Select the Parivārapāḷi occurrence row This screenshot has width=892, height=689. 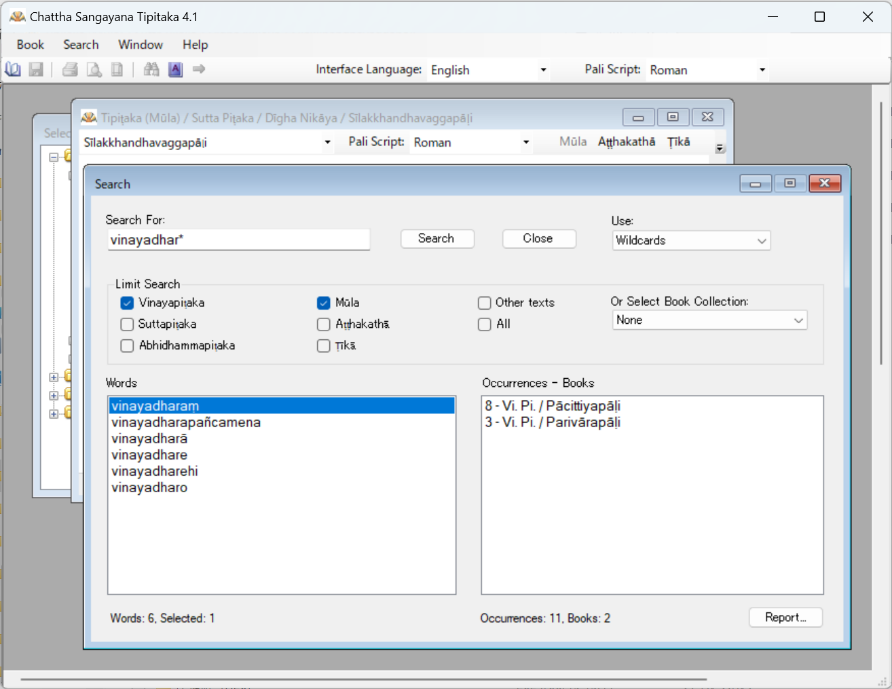coord(652,423)
